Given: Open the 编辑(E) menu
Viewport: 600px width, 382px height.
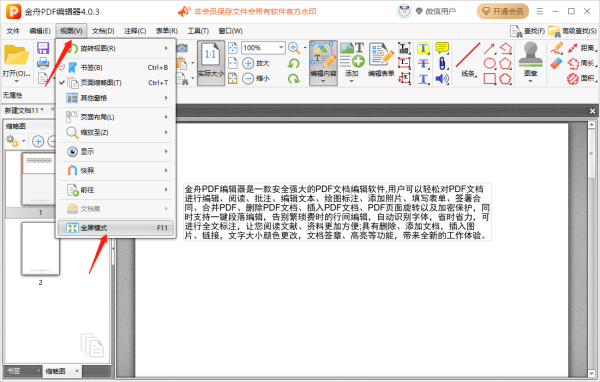Looking at the screenshot, I should [40, 31].
